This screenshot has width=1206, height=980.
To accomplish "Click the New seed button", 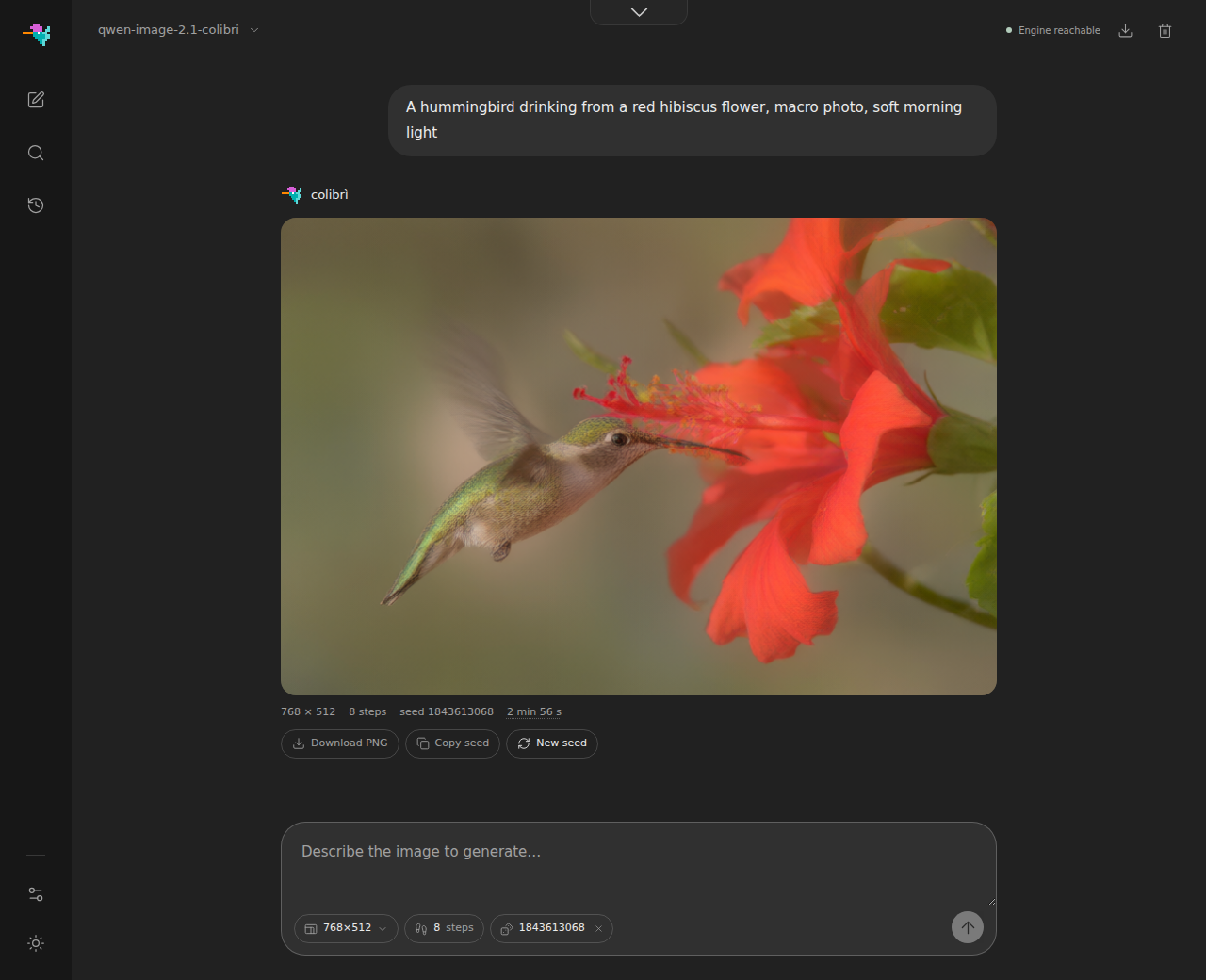I will [x=552, y=743].
